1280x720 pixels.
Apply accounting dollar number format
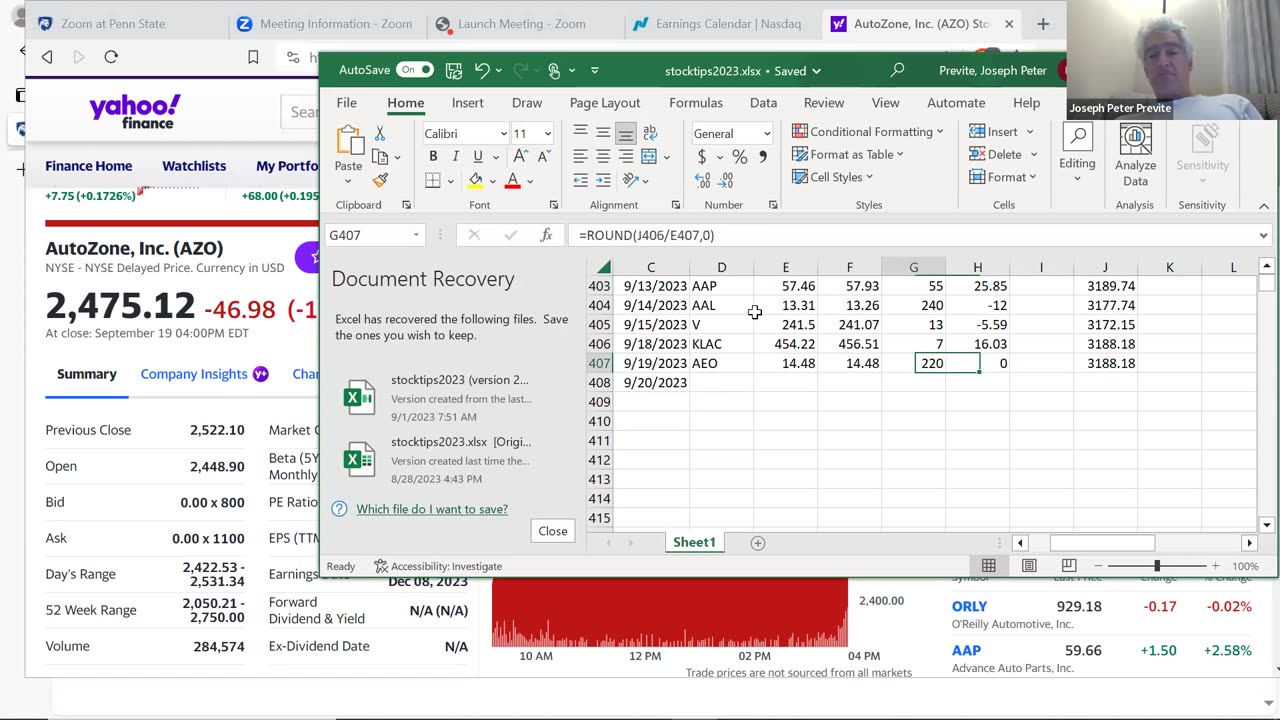click(x=702, y=157)
